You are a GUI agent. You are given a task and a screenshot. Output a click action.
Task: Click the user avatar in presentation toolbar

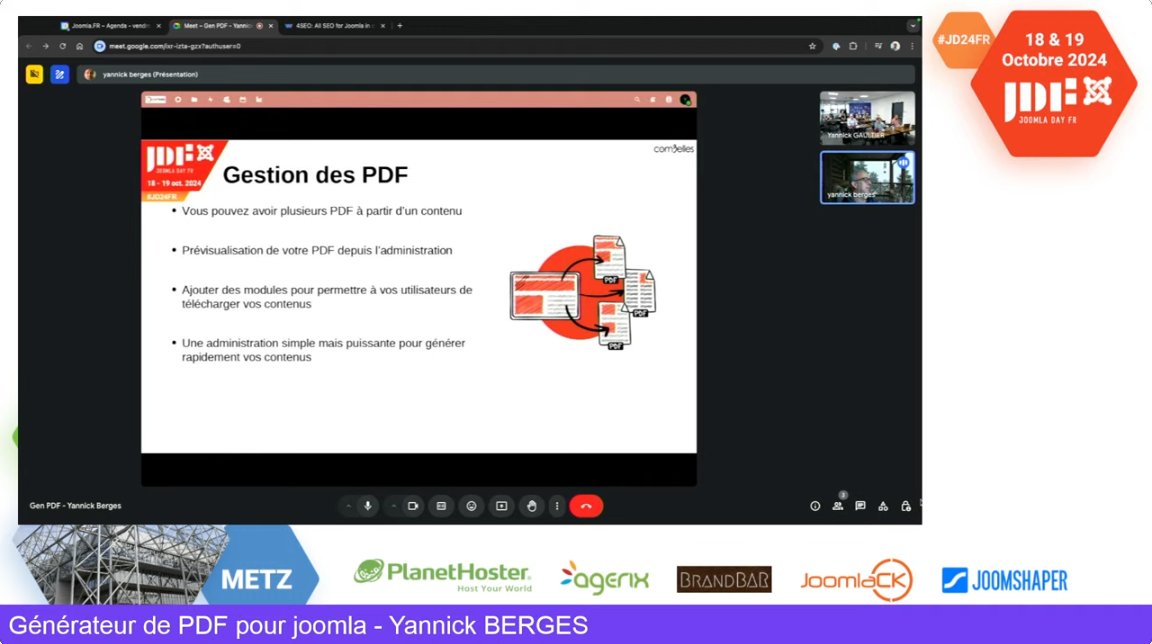point(685,99)
